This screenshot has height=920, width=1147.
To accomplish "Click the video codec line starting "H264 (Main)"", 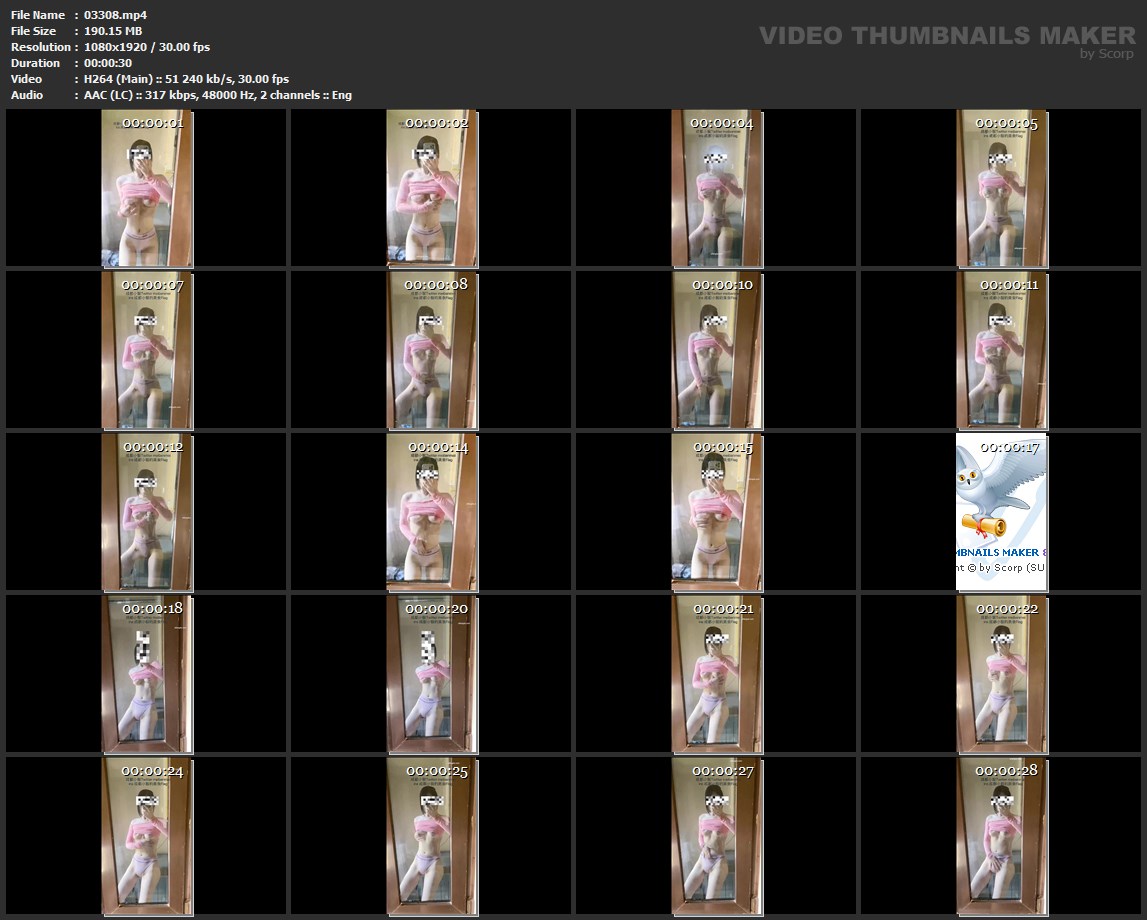I will [x=187, y=79].
